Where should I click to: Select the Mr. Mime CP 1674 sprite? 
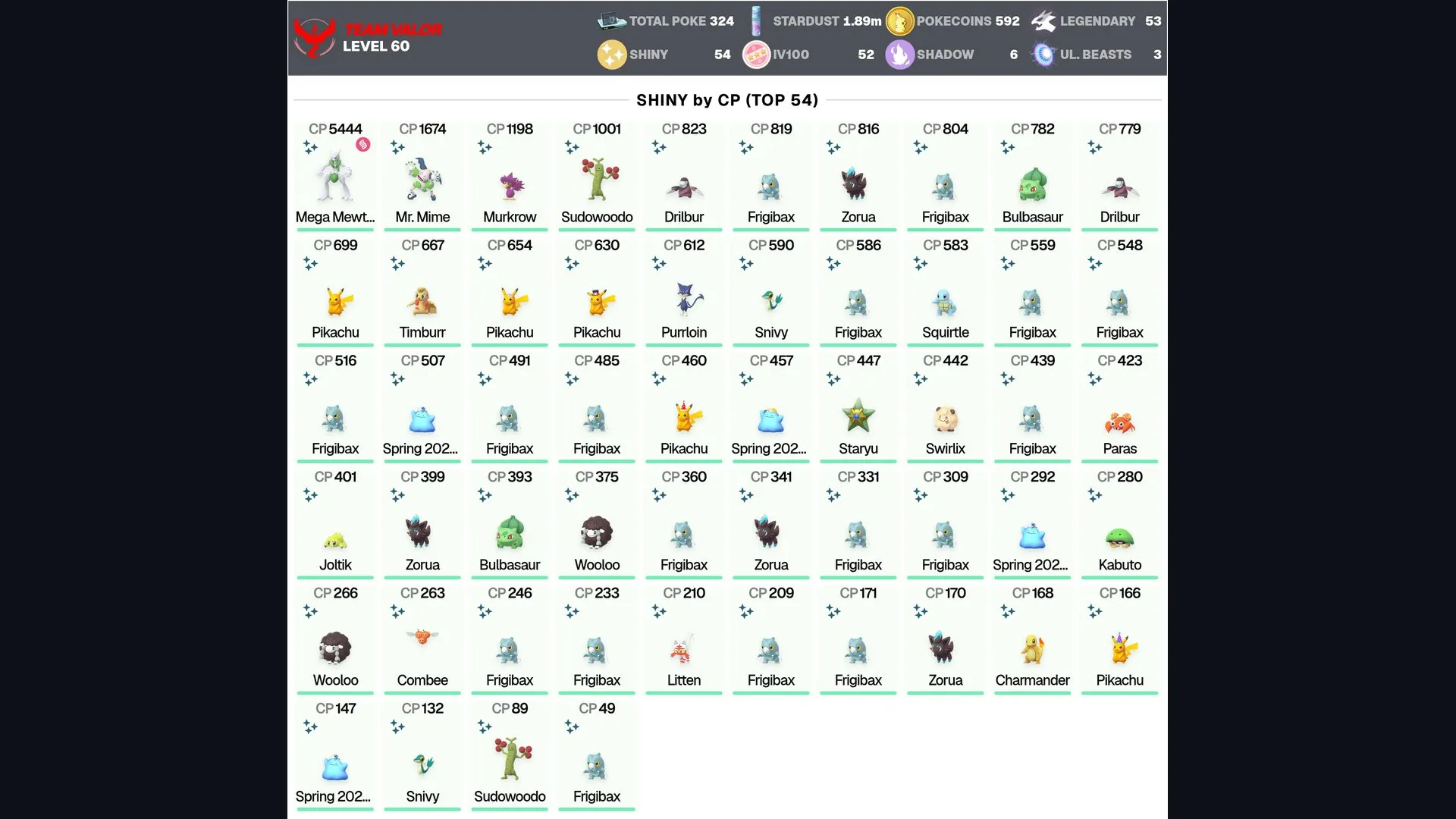(422, 180)
